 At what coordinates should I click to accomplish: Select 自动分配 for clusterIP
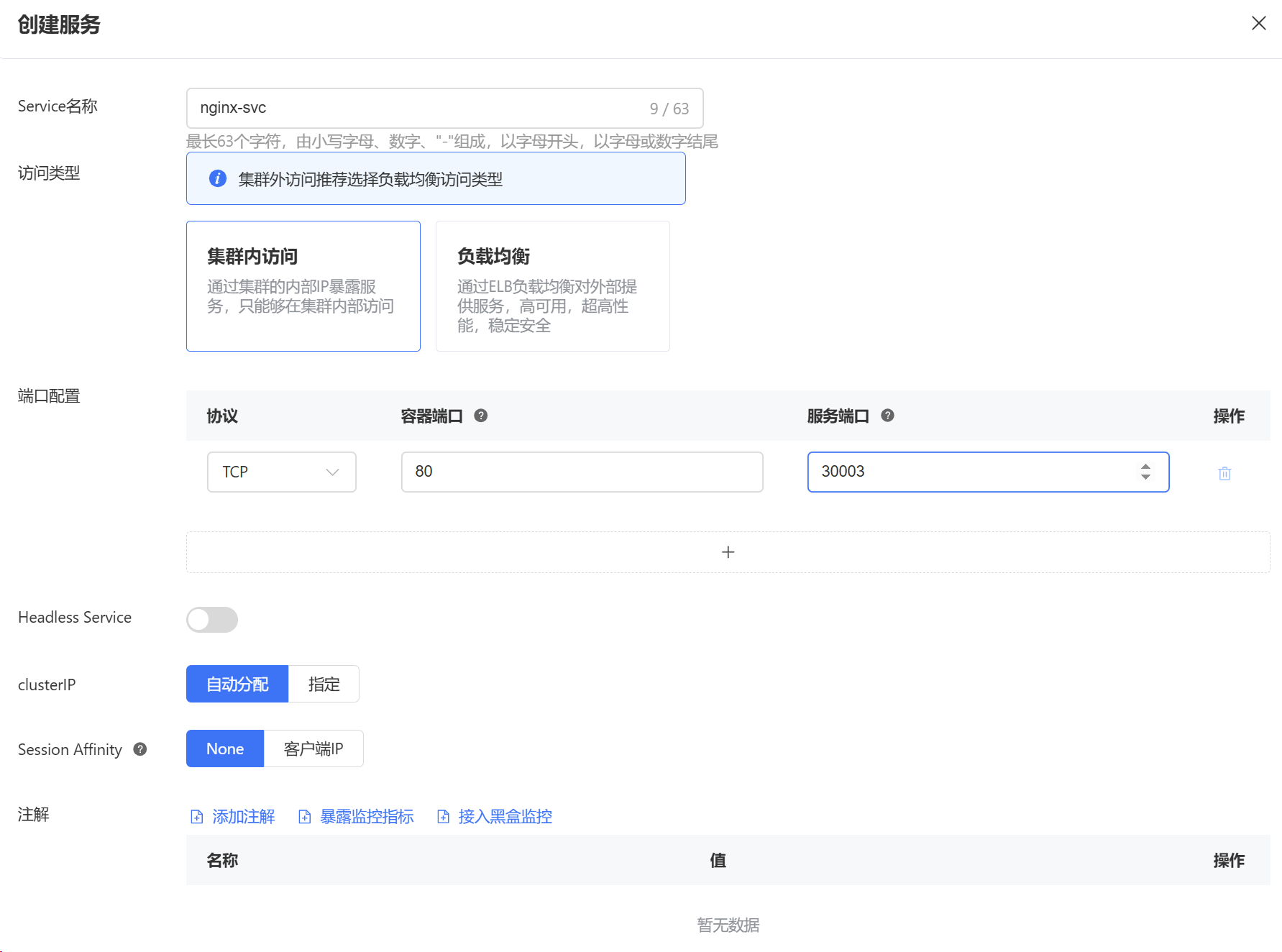click(237, 684)
